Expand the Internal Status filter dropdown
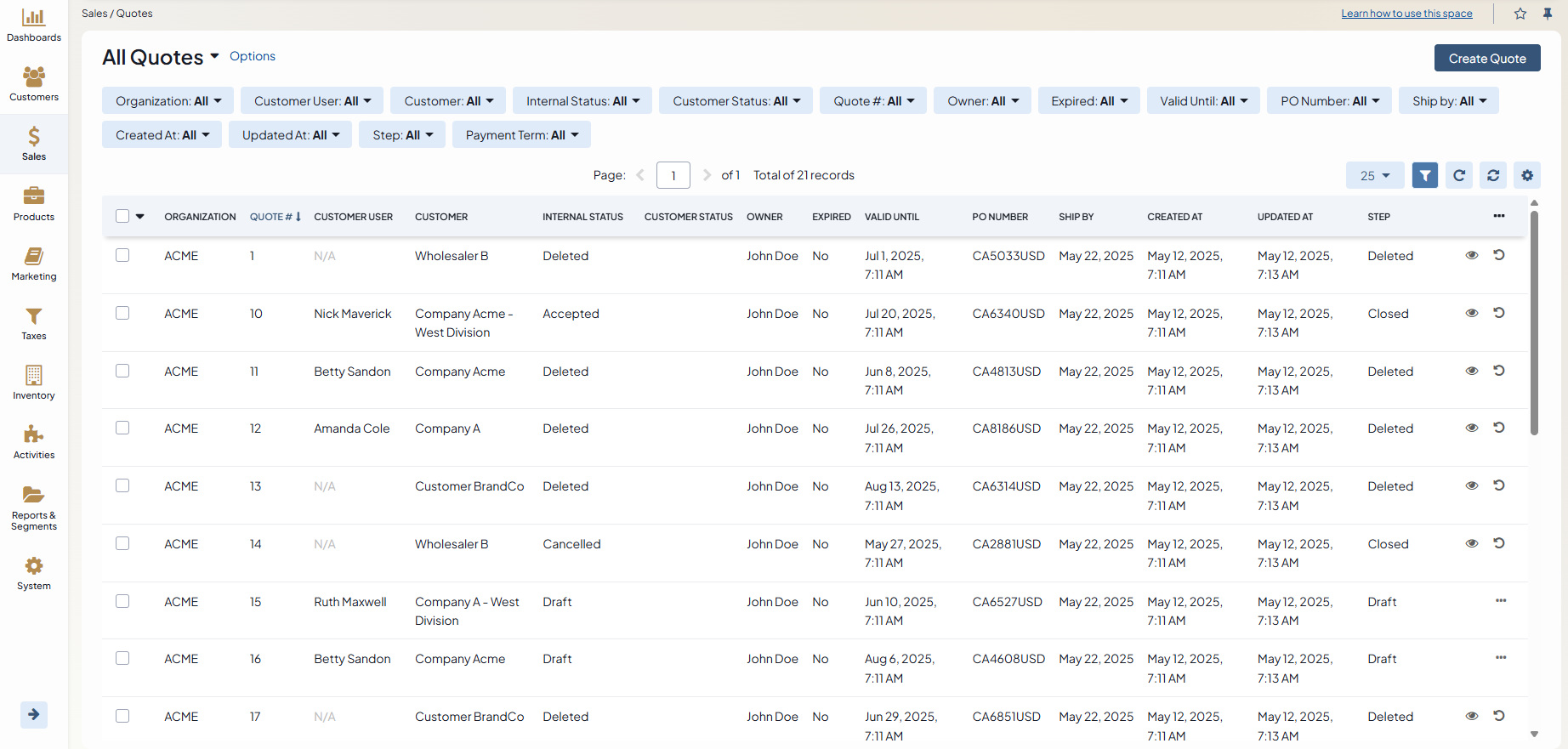This screenshot has height=749, width=1568. [582, 100]
